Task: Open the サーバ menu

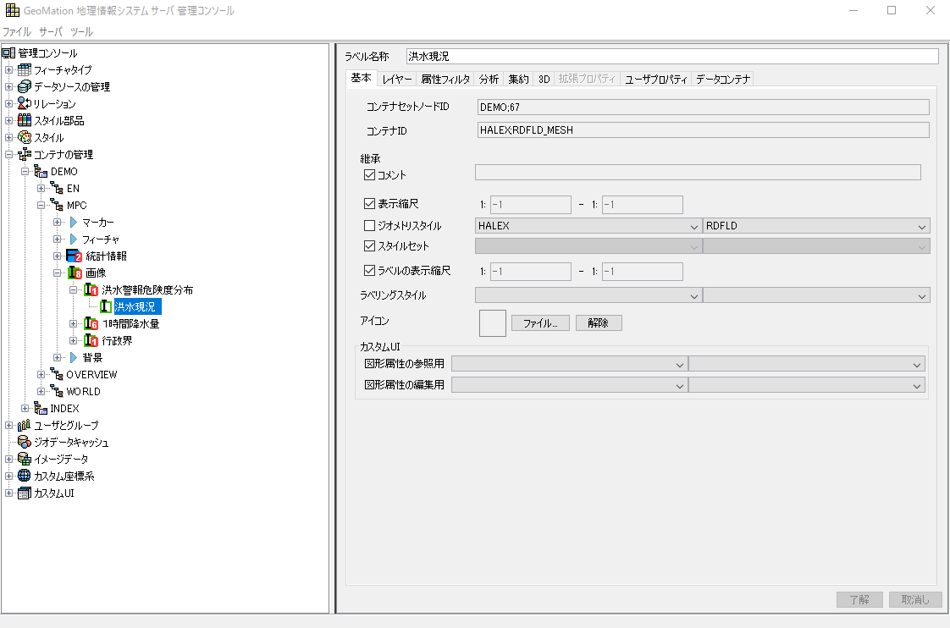Action: tap(50, 32)
